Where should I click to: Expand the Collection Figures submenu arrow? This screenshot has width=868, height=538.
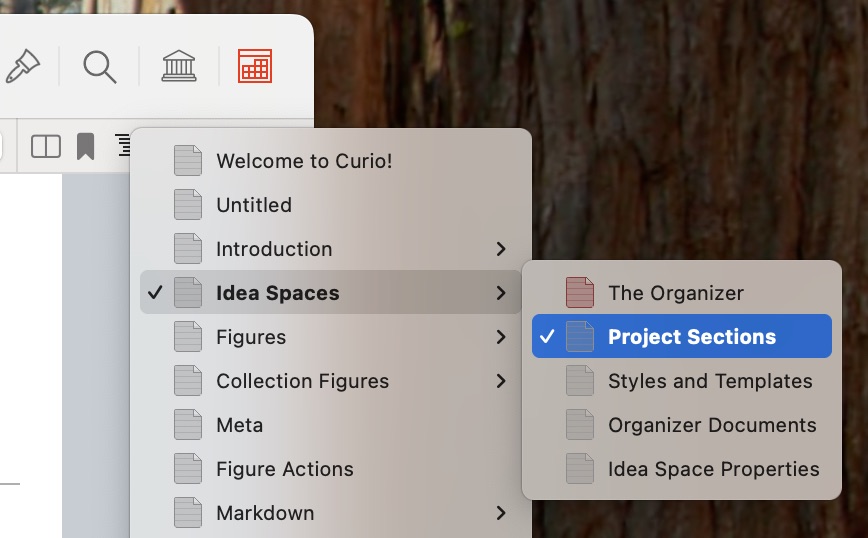501,381
